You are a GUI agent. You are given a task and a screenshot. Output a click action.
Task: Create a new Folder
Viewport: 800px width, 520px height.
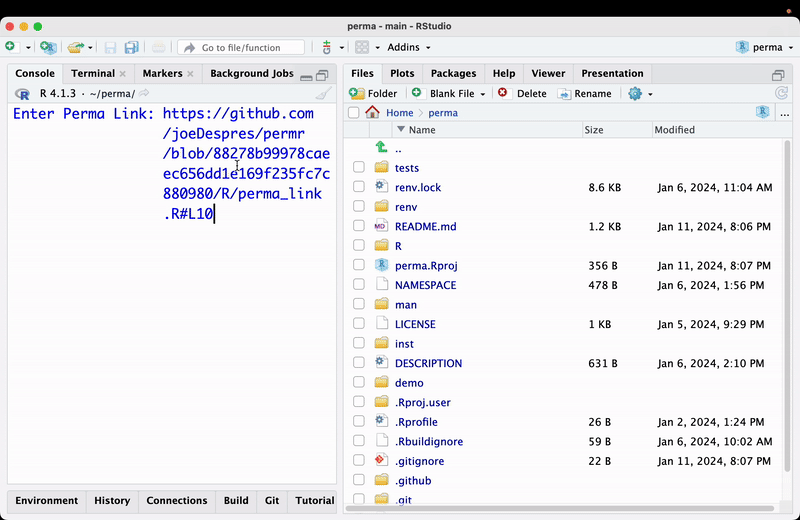373,93
